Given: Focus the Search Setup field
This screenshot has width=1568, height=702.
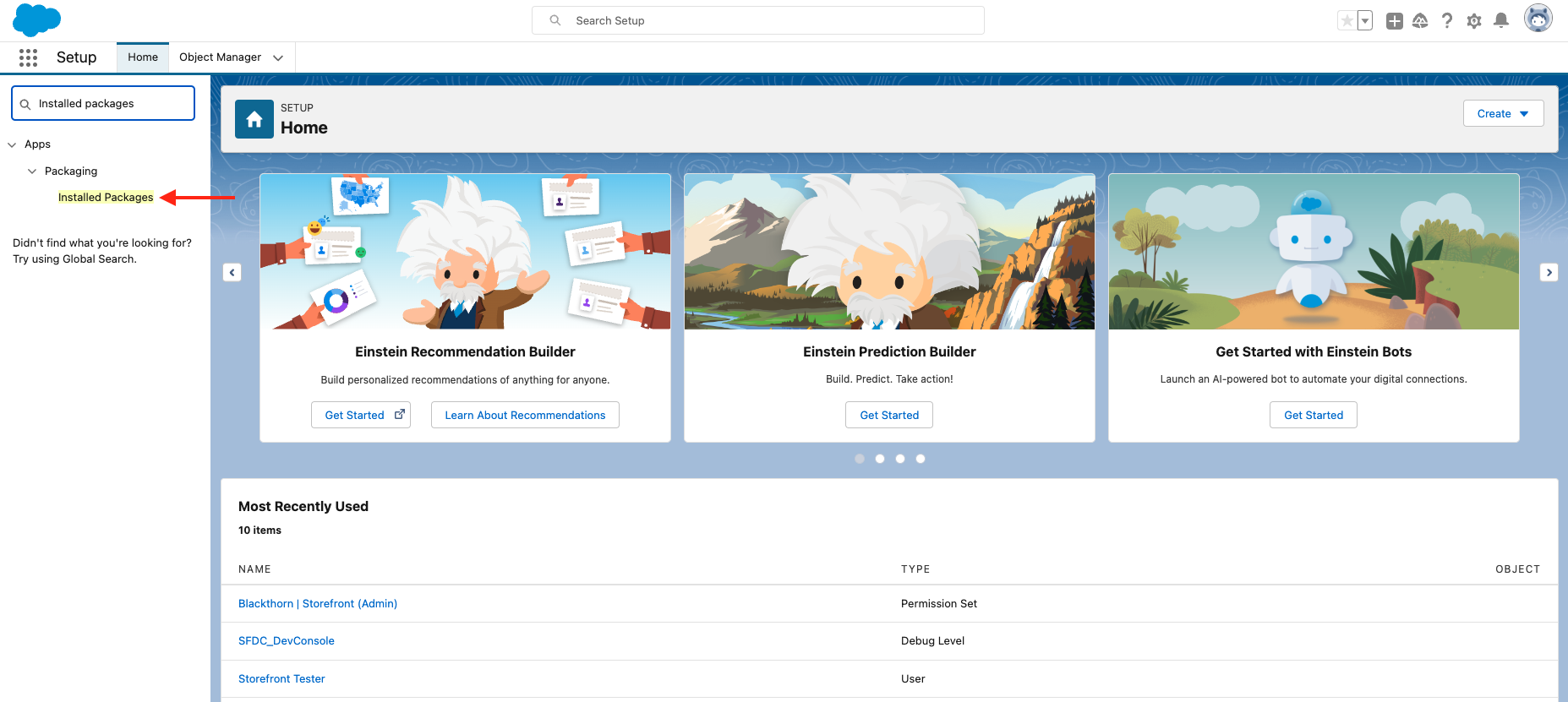Looking at the screenshot, I should pos(758,20).
